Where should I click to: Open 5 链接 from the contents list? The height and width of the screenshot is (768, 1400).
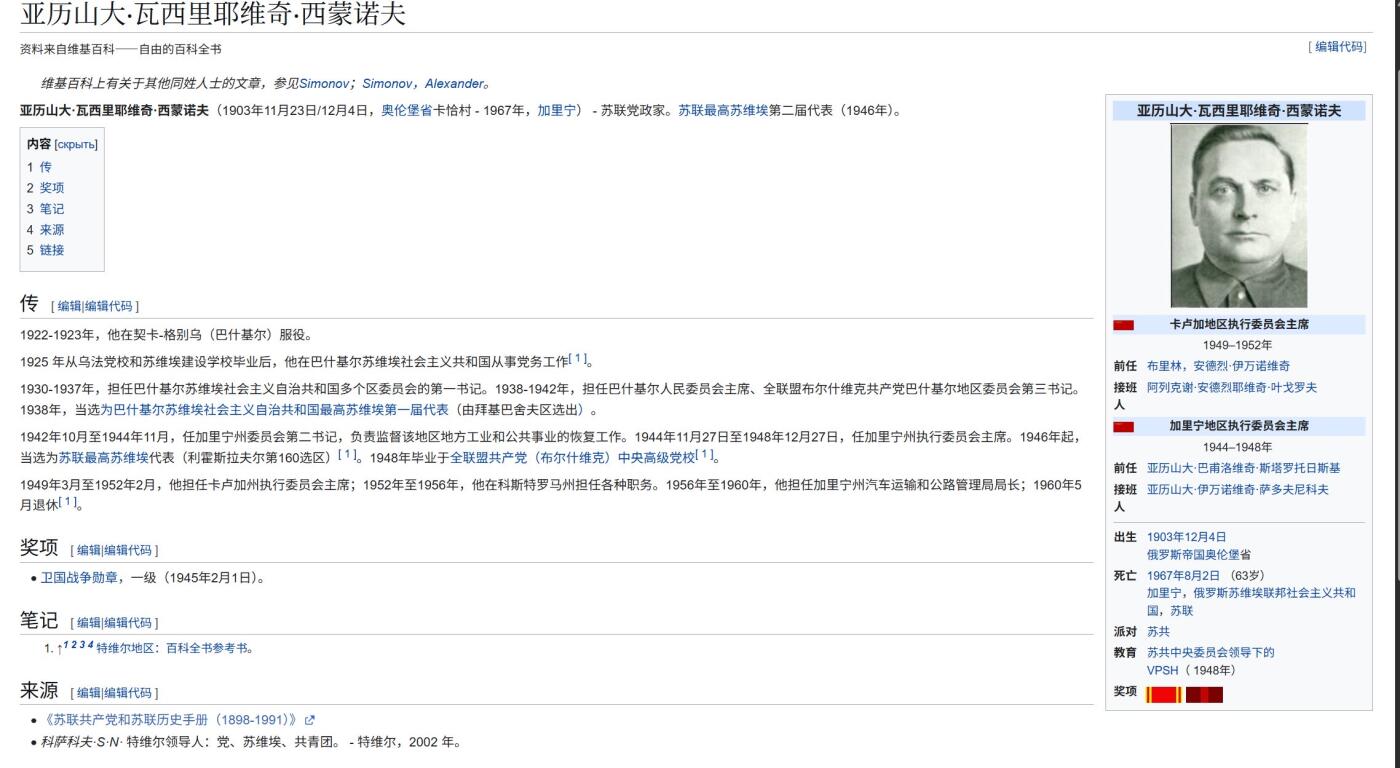pos(46,250)
